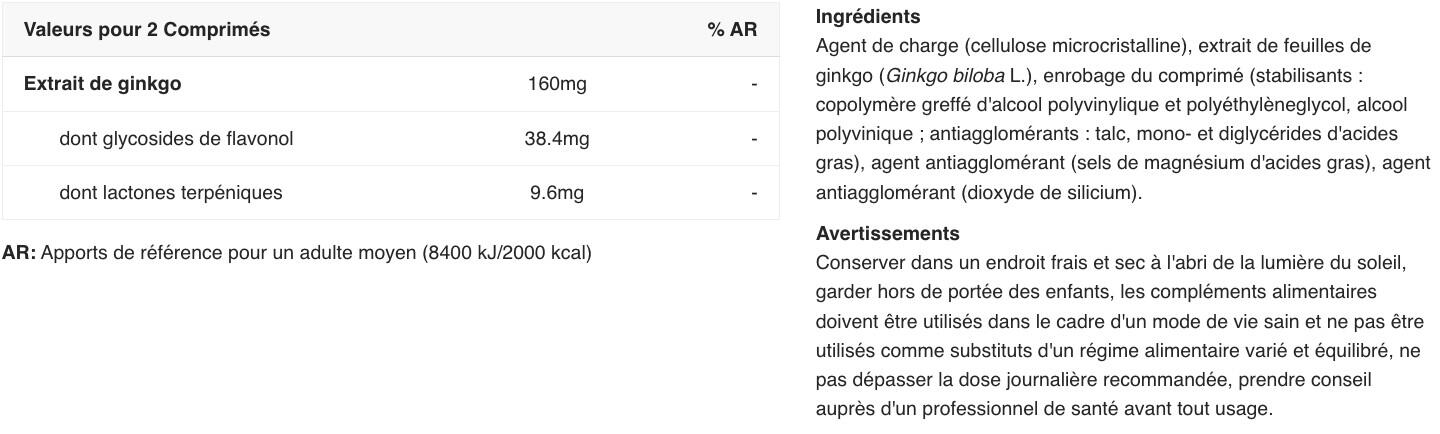Click the "8400 kJ/2000 kcal" footnote text
Image resolution: width=1440 pixels, height=434 pixels.
pos(507,253)
